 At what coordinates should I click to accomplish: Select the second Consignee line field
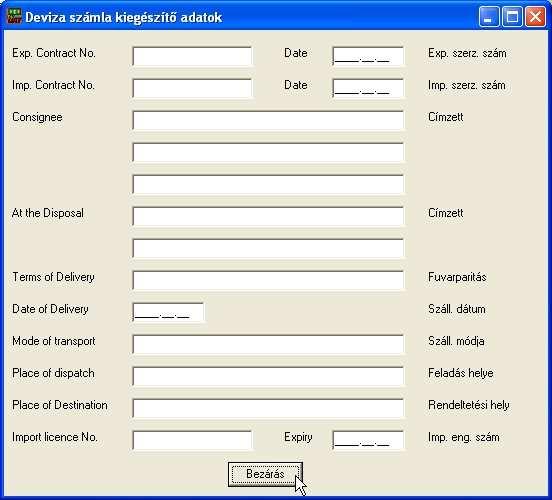coord(268,152)
